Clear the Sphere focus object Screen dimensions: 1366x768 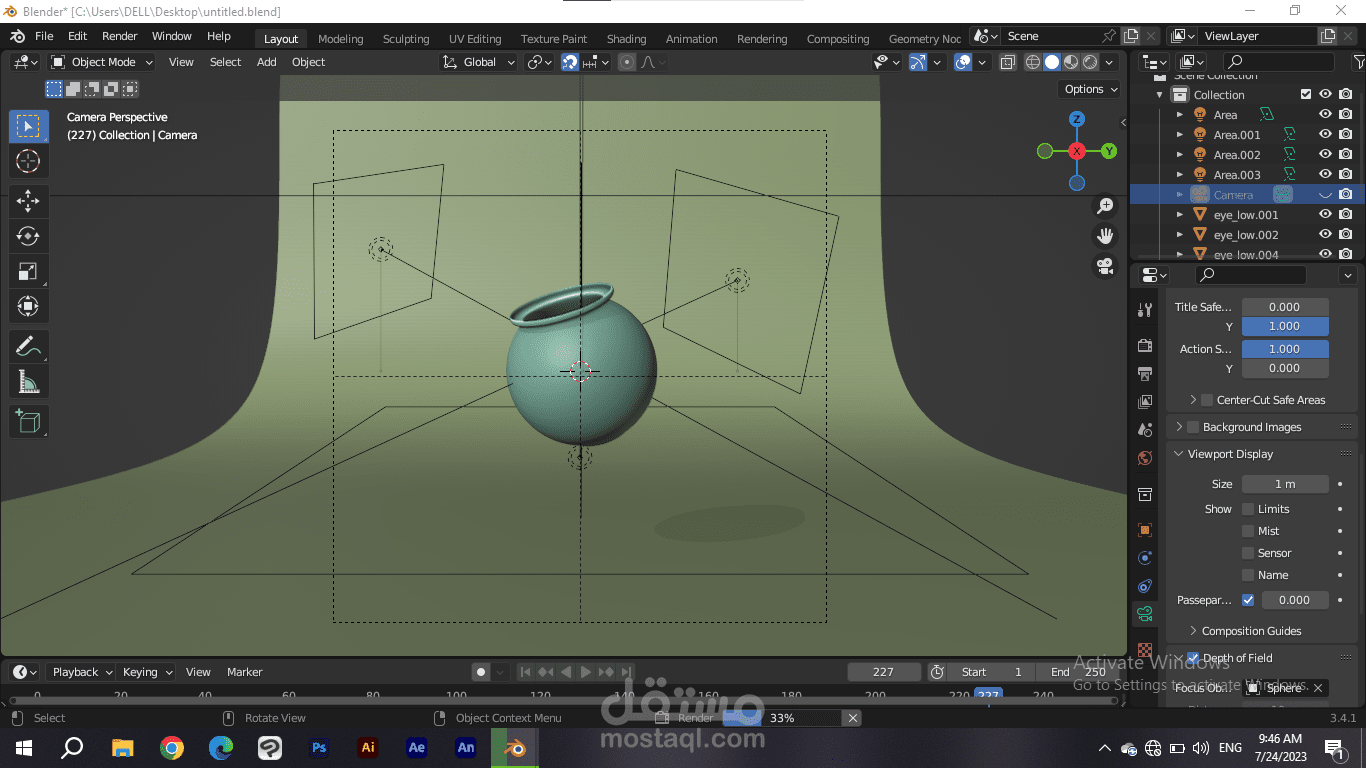pos(1318,688)
